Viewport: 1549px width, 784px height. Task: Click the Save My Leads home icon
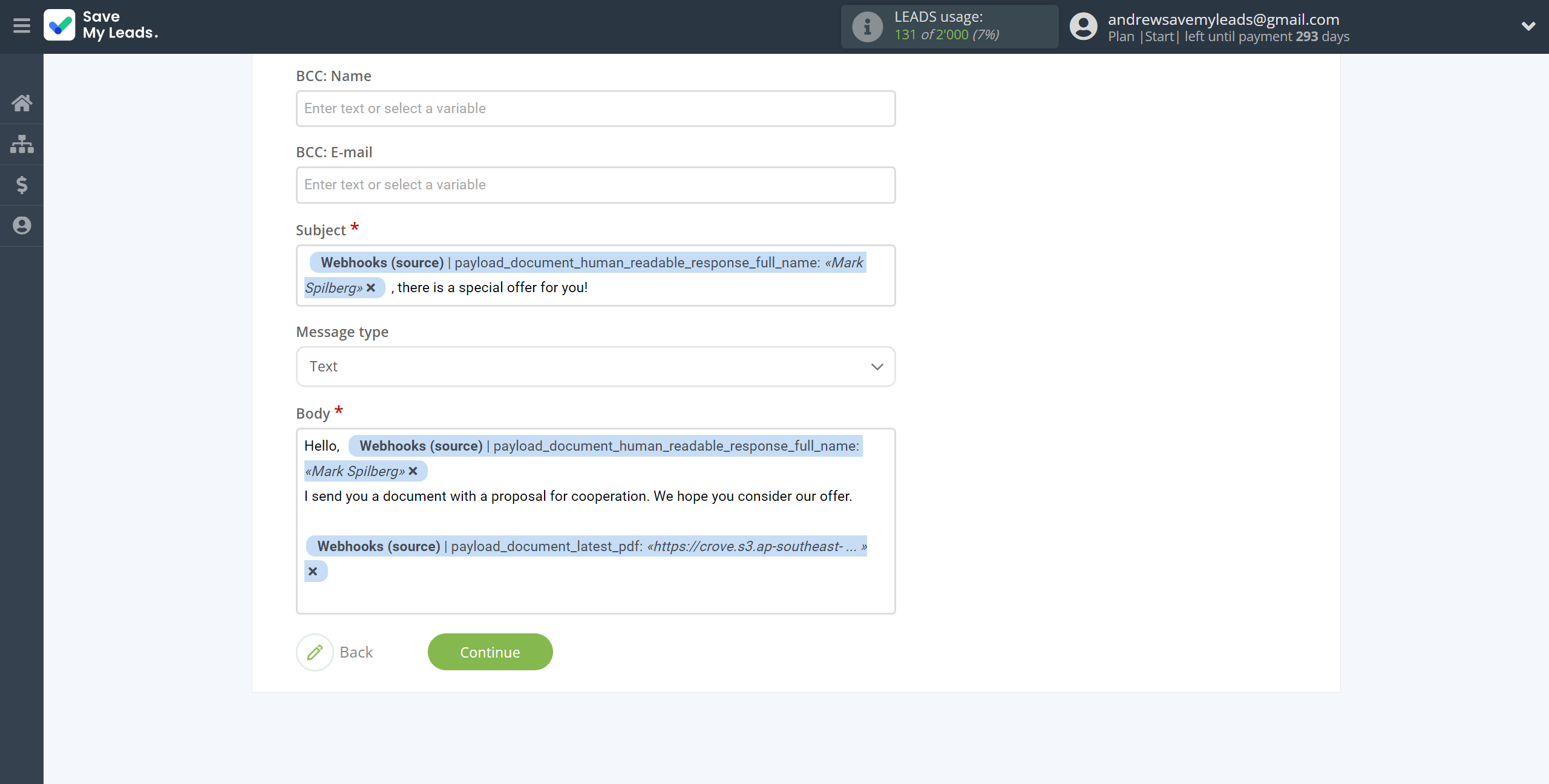(22, 101)
